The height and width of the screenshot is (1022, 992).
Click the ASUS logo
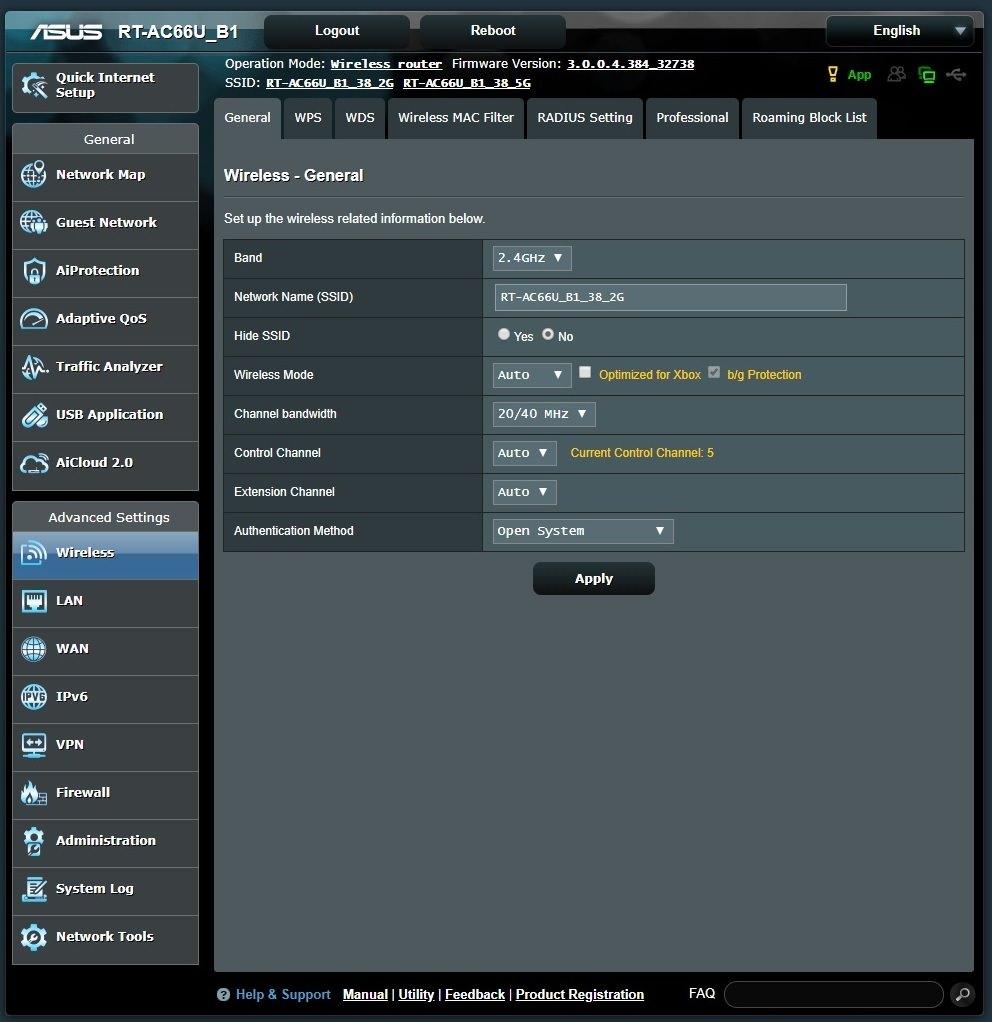[66, 31]
